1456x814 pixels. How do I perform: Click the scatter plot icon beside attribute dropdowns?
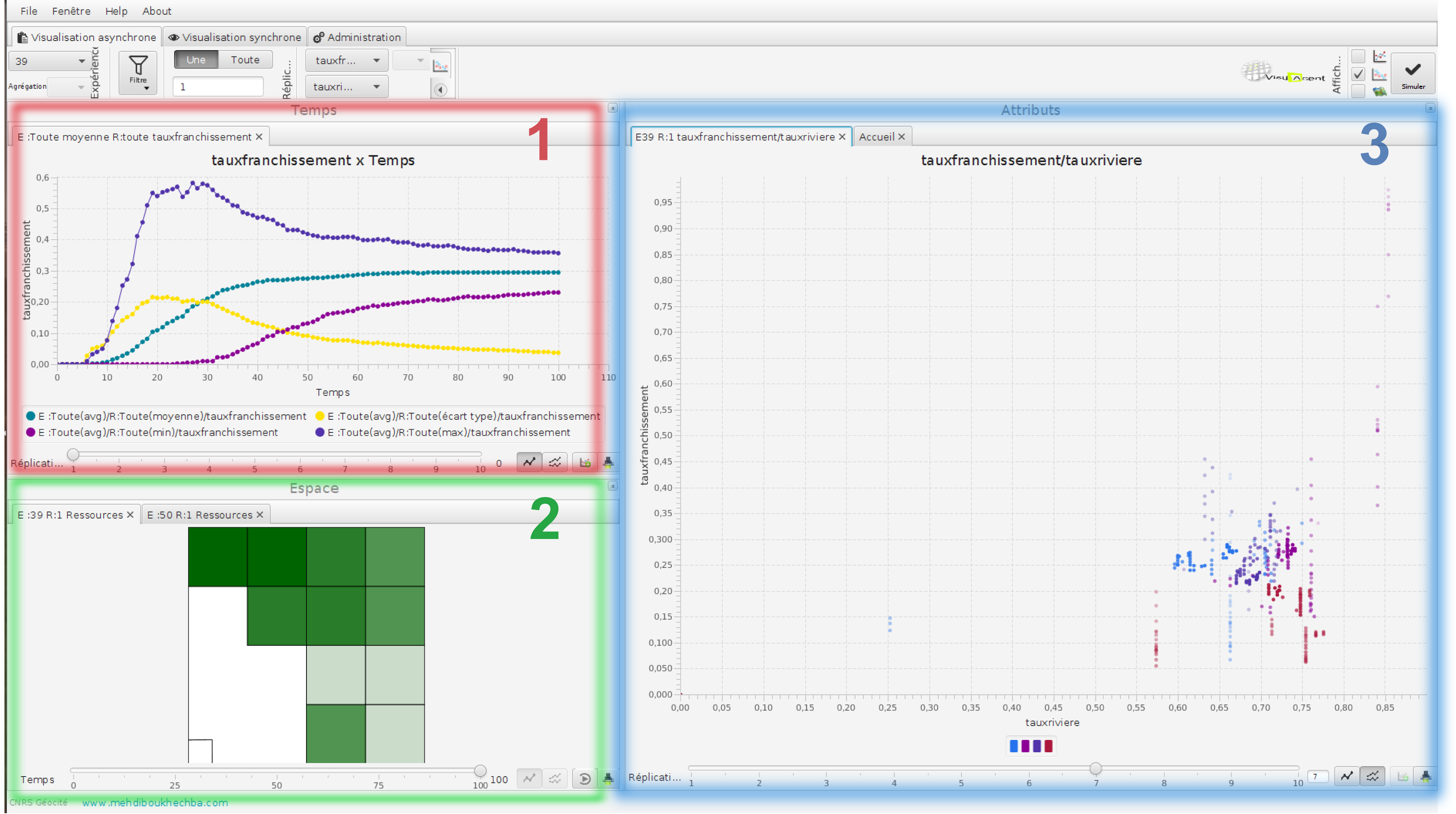[440, 66]
